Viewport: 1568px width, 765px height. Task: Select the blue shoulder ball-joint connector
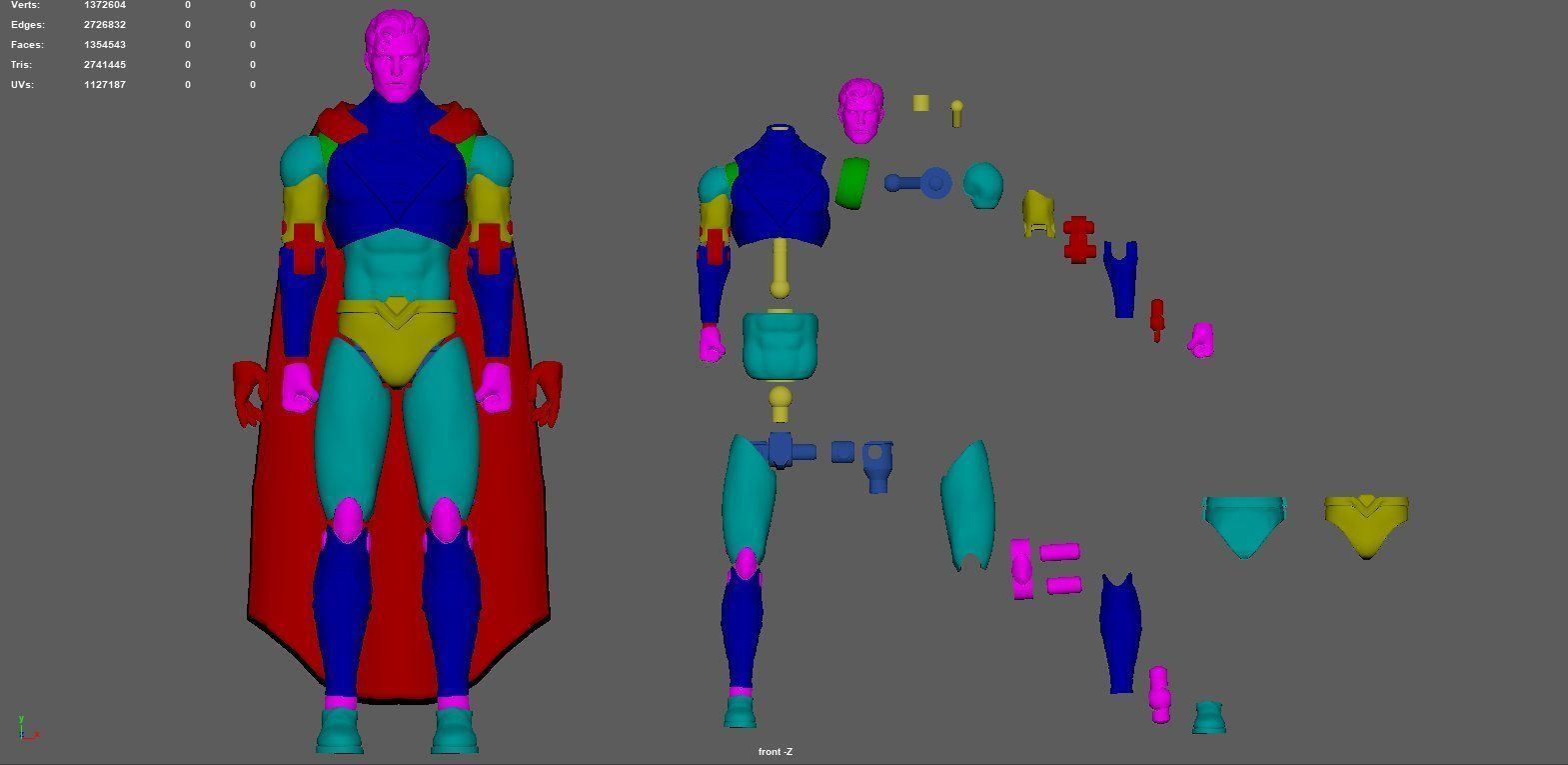918,183
